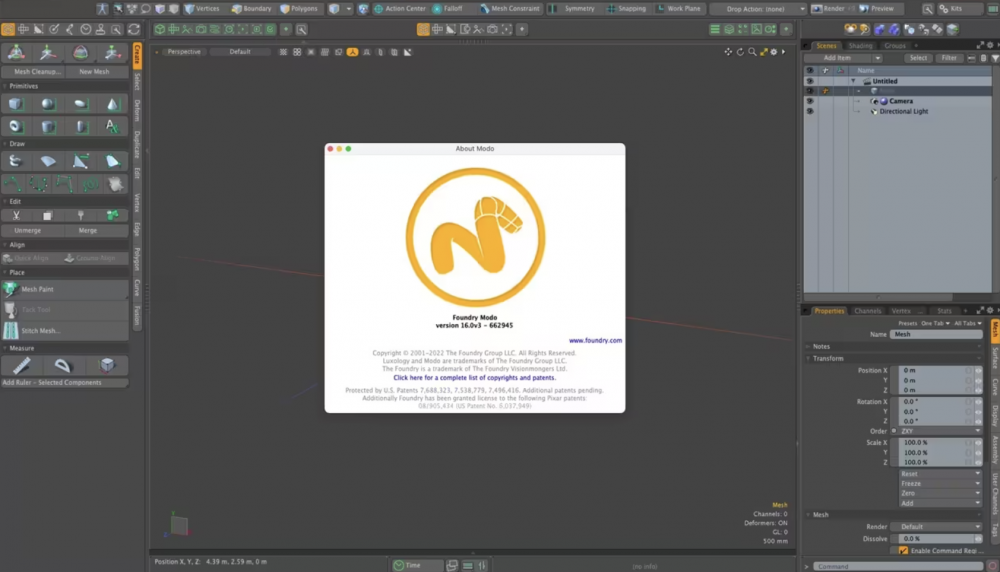Click the Dissolve percentage slider field
This screenshot has height=572, width=1000.
point(937,539)
